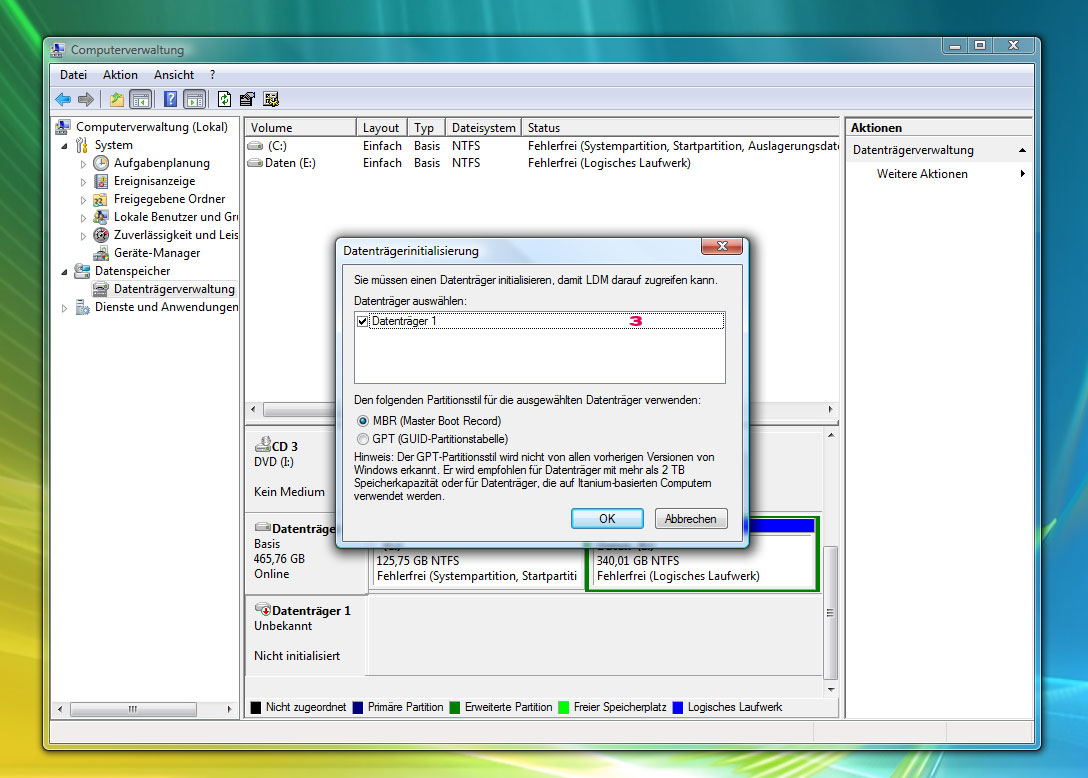Click the Datenträger 1 red-arrow disk icon
Screen dimensions: 1088x778
coord(263,609)
